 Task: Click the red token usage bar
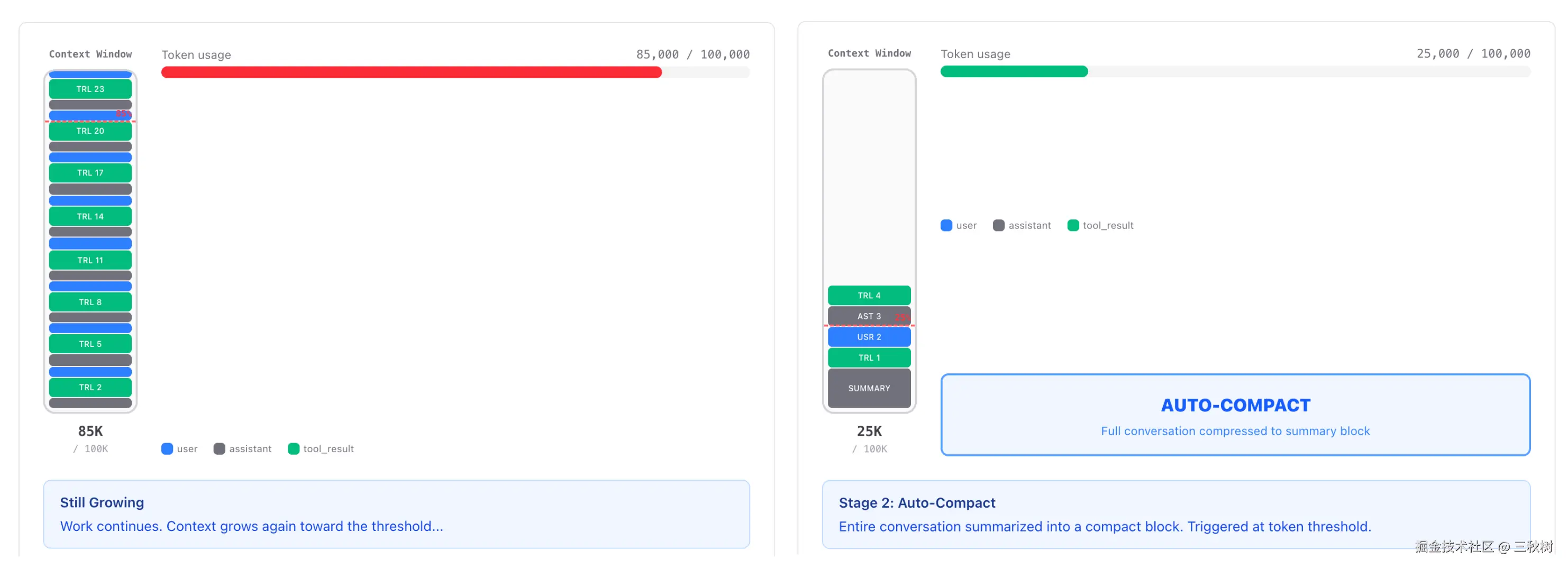point(411,72)
